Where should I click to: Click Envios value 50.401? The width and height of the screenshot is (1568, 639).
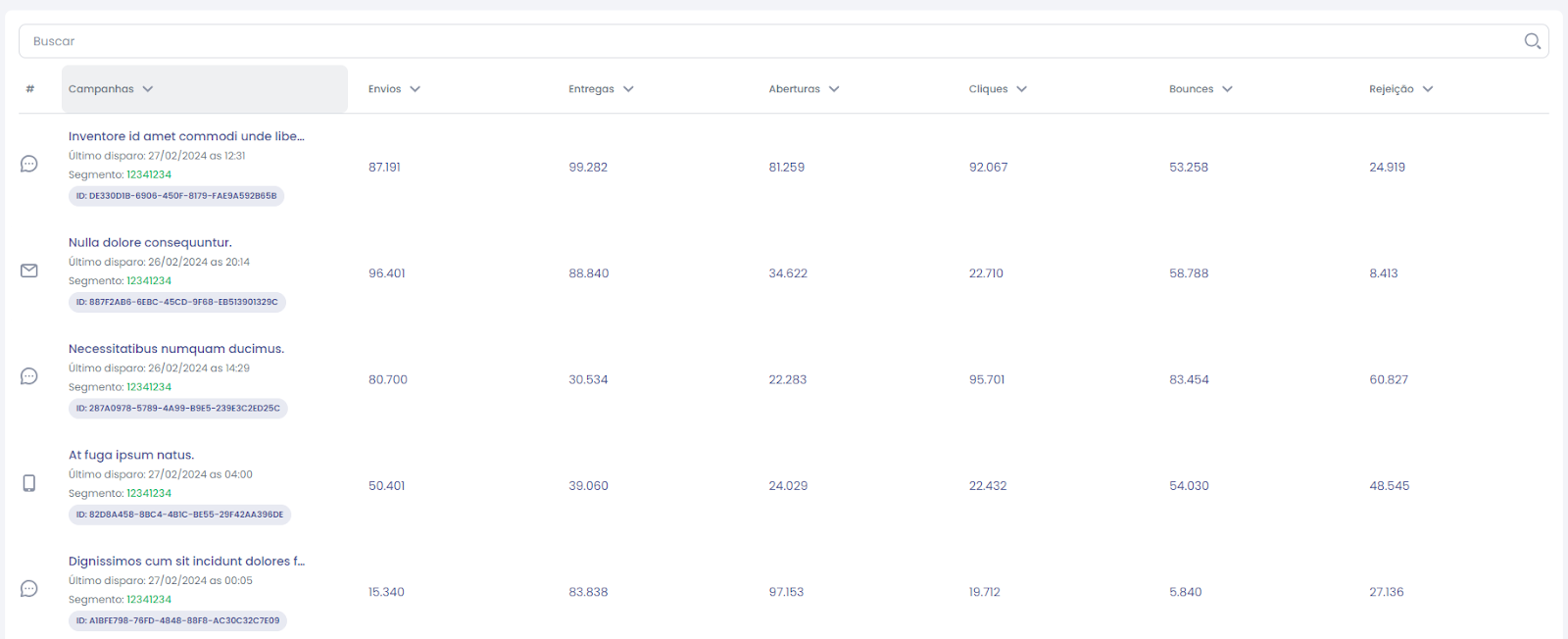click(387, 486)
